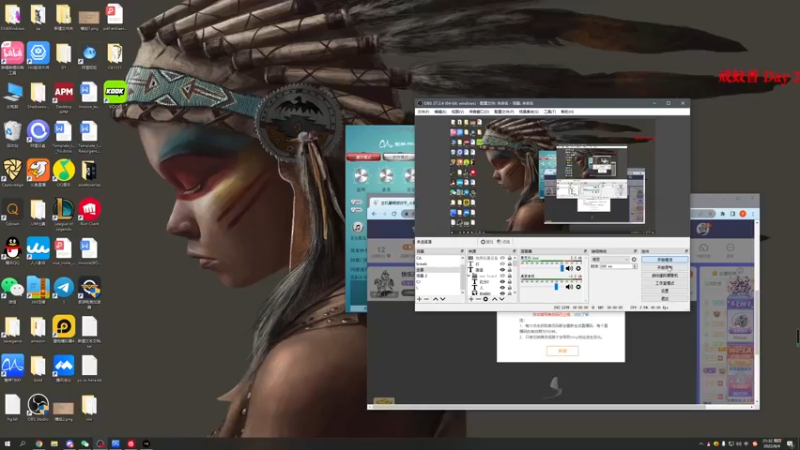Image resolution: width=800 pixels, height=450 pixels.
Task: Open the Qdown desktop shortcut
Action: click(12, 212)
